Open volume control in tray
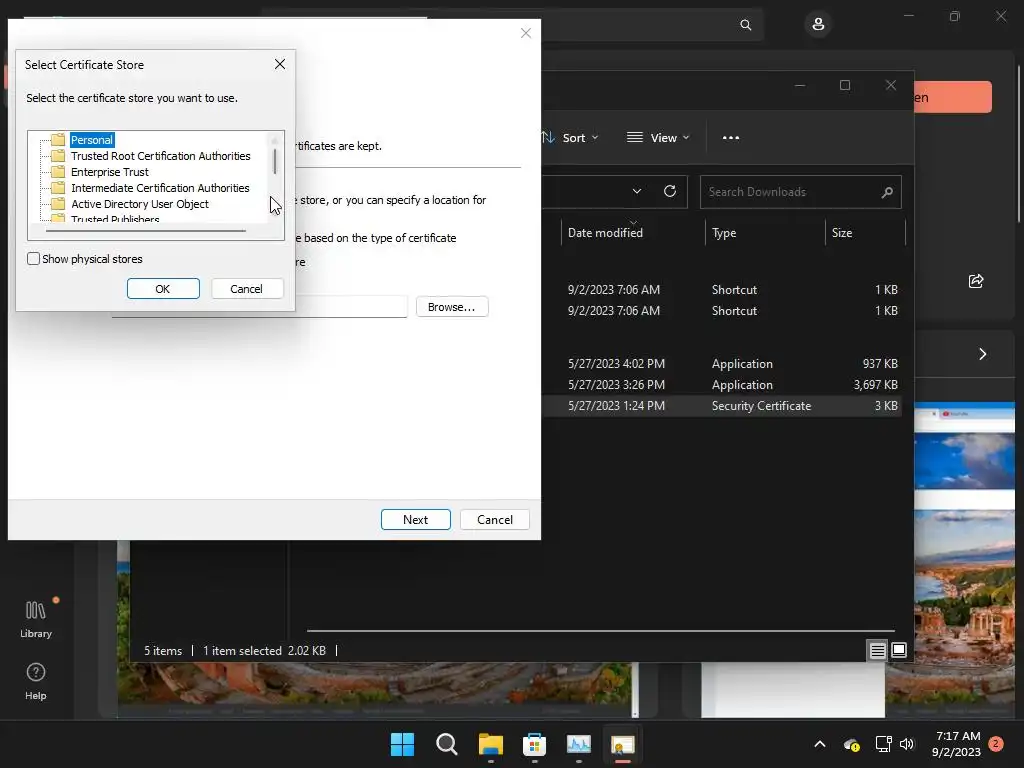Image resolution: width=1024 pixels, height=768 pixels. coord(906,744)
